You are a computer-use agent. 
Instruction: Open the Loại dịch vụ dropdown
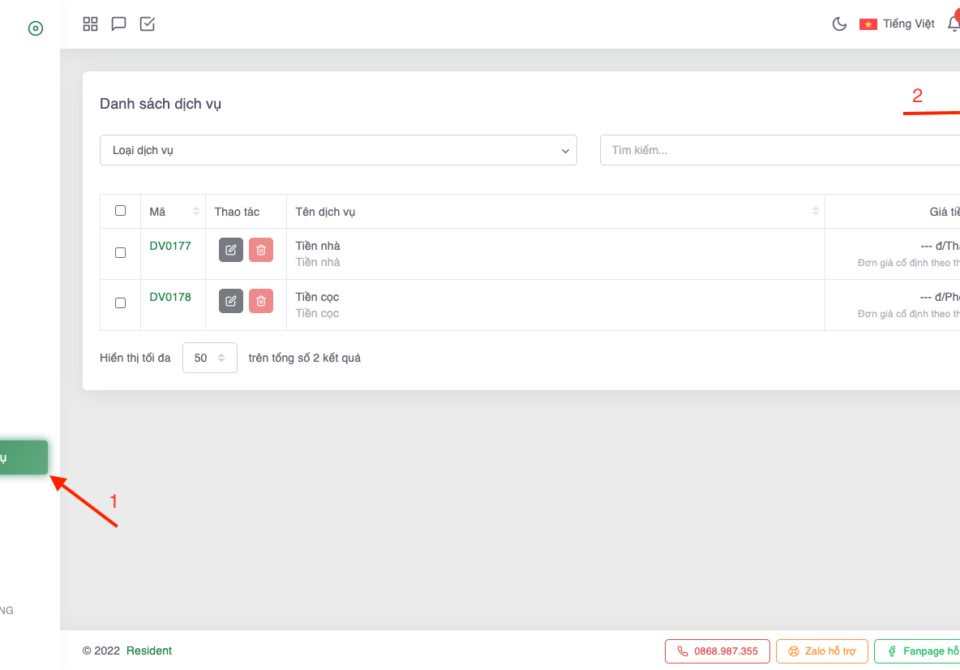[x=338, y=151]
